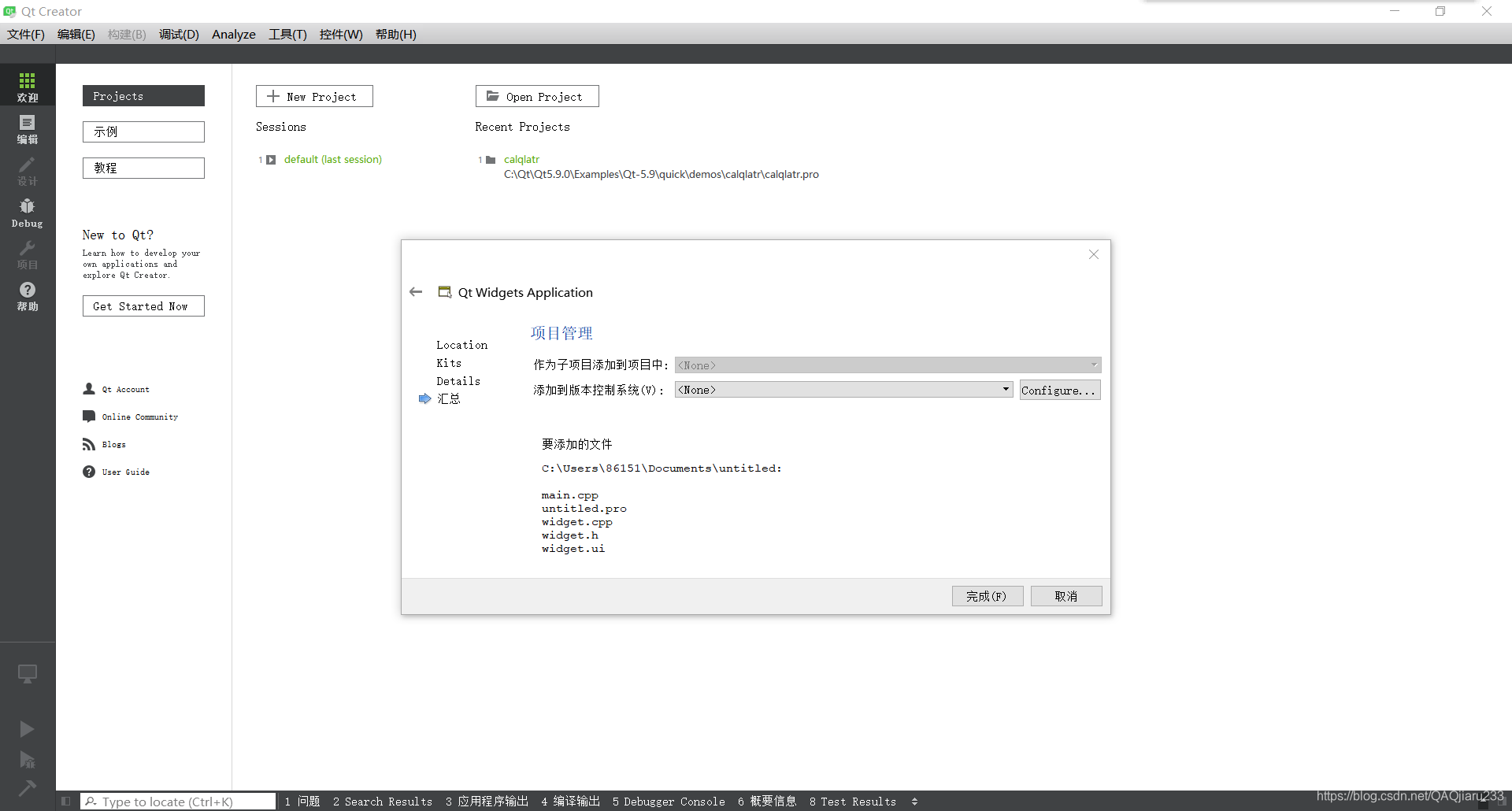Go back with the wizard arrow

(x=416, y=292)
